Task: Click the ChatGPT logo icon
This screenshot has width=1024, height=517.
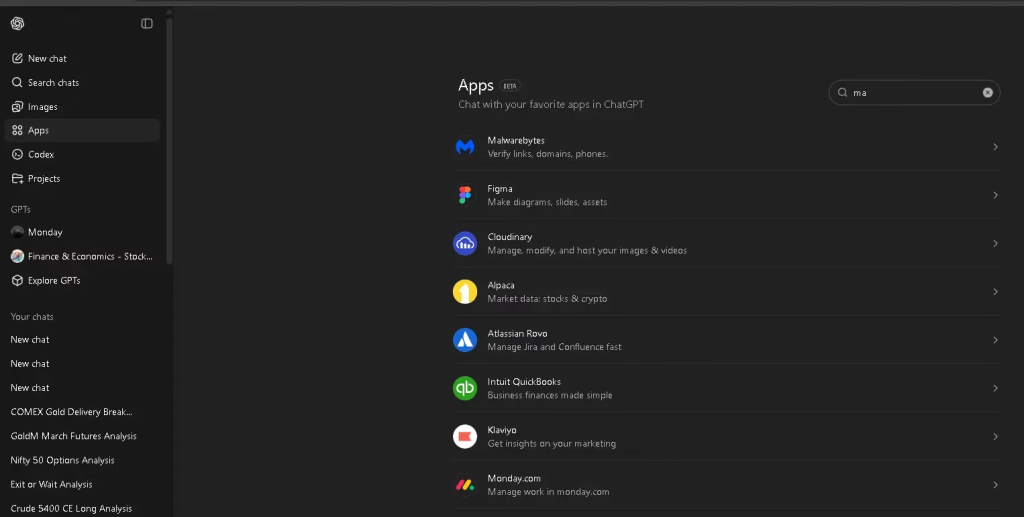Action: pyautogui.click(x=17, y=24)
